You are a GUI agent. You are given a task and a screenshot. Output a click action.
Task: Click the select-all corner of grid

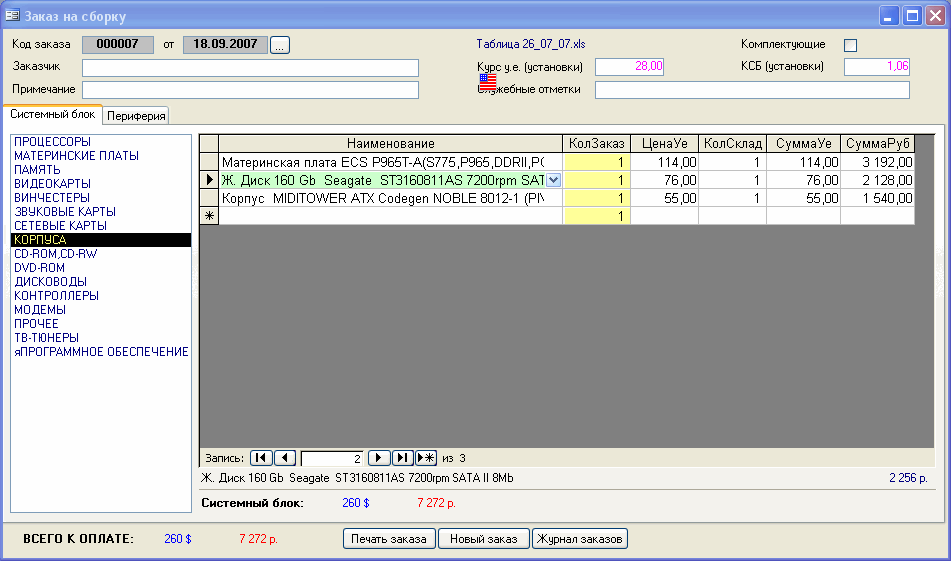209,144
